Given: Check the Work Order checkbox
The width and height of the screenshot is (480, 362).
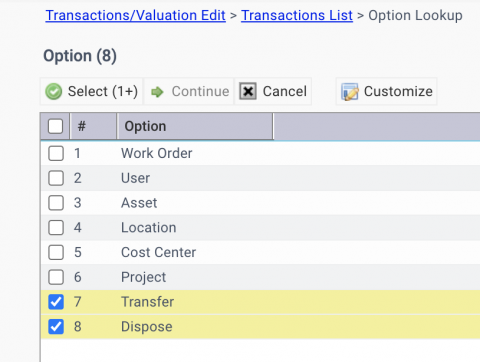Looking at the screenshot, I should click(56, 153).
